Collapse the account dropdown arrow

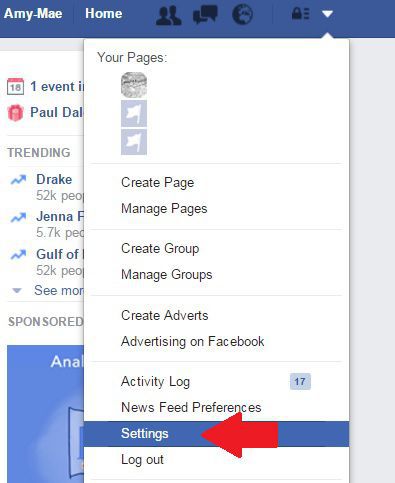pyautogui.click(x=327, y=14)
